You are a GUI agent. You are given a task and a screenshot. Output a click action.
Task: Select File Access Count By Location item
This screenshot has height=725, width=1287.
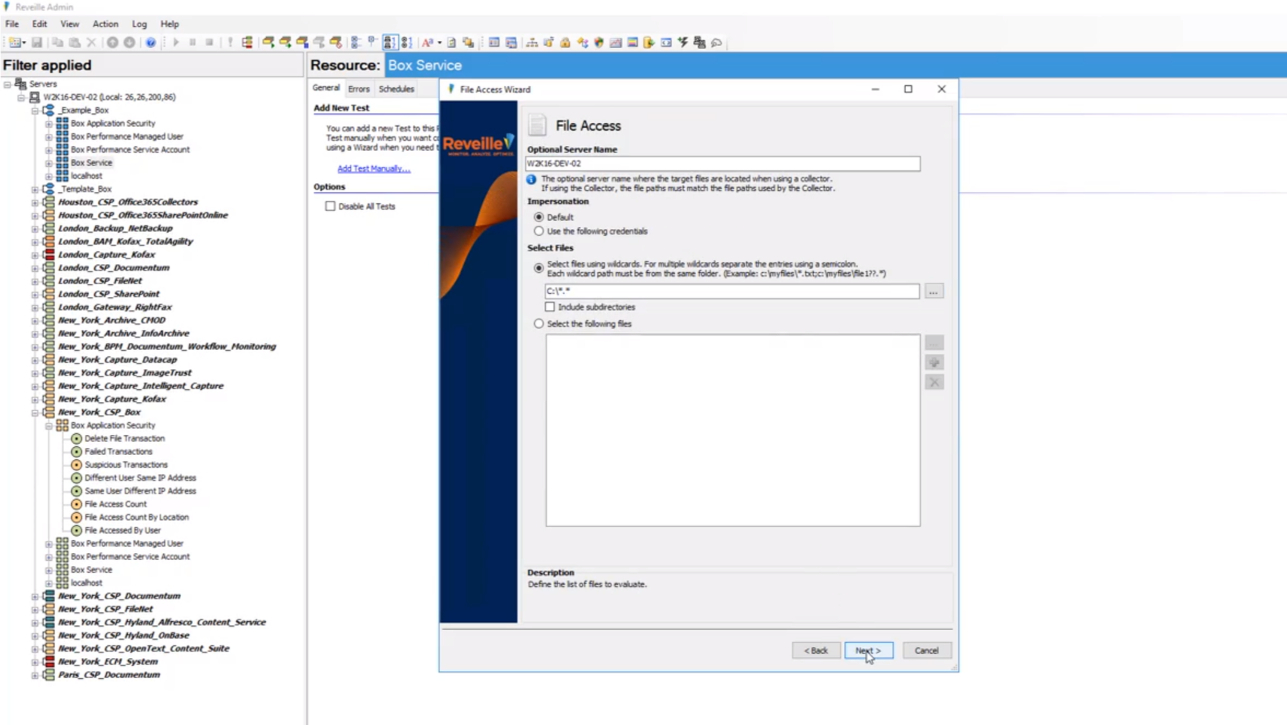click(x=137, y=517)
